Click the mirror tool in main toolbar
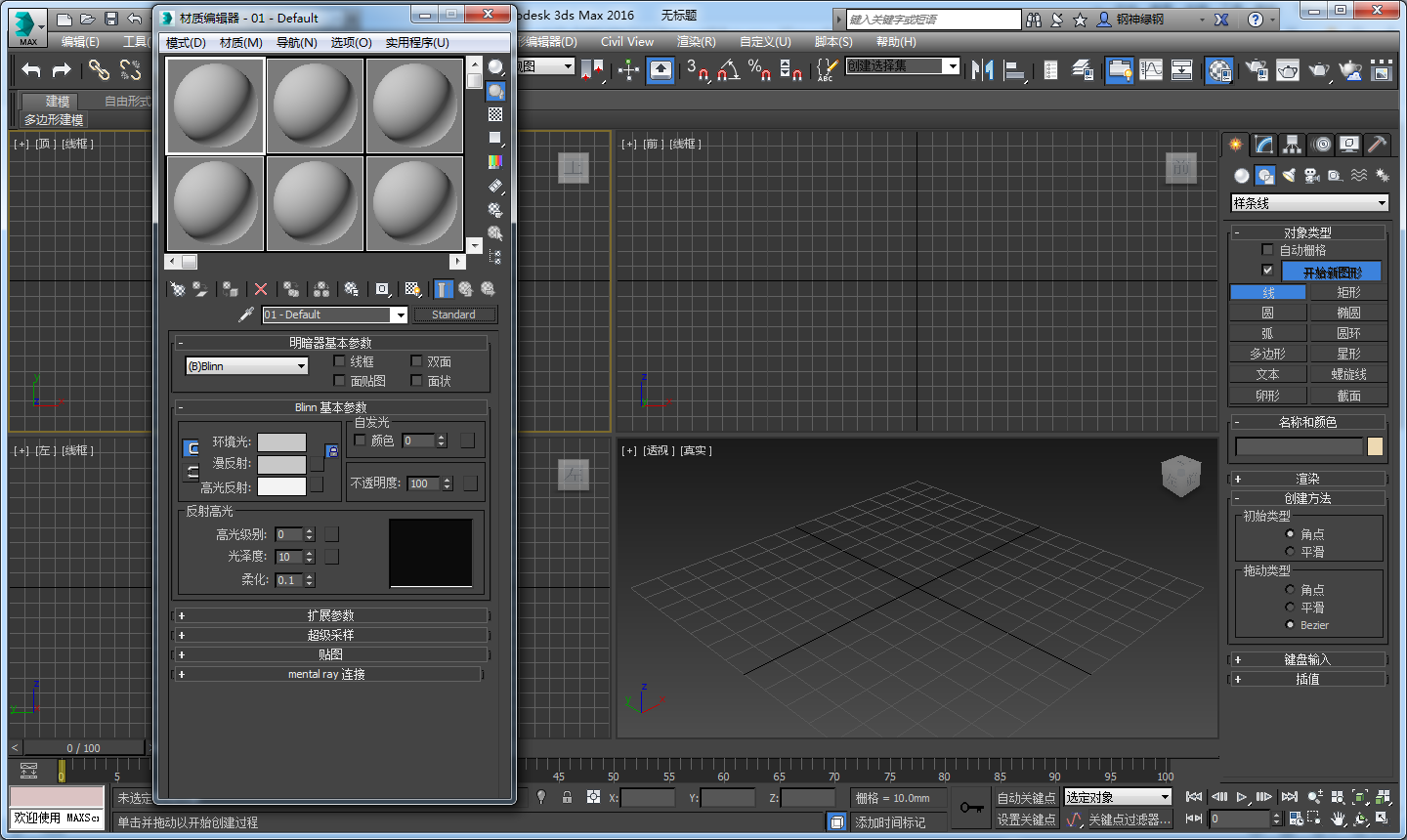 [982, 69]
